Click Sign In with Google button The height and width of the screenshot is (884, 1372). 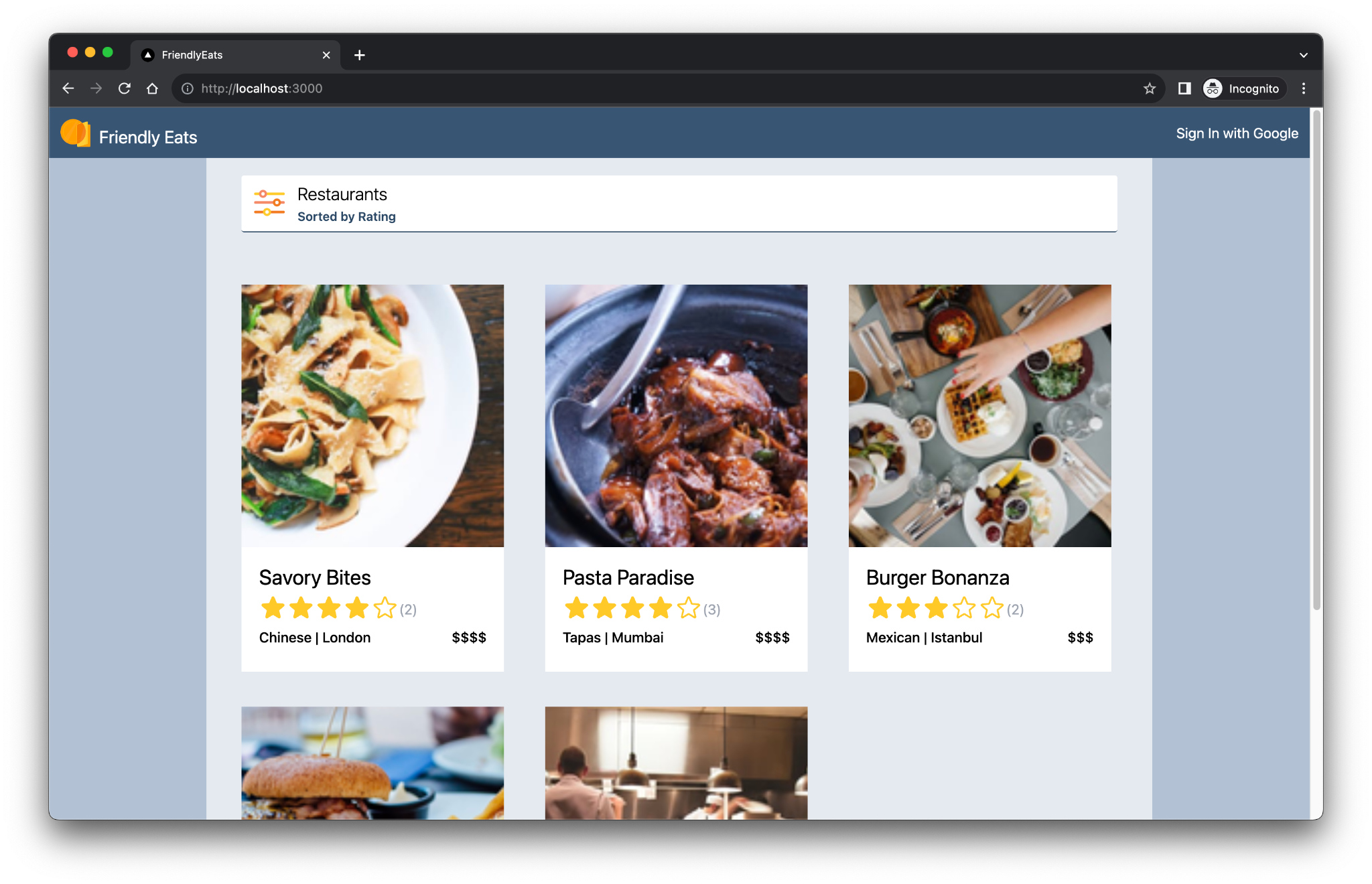pyautogui.click(x=1237, y=133)
